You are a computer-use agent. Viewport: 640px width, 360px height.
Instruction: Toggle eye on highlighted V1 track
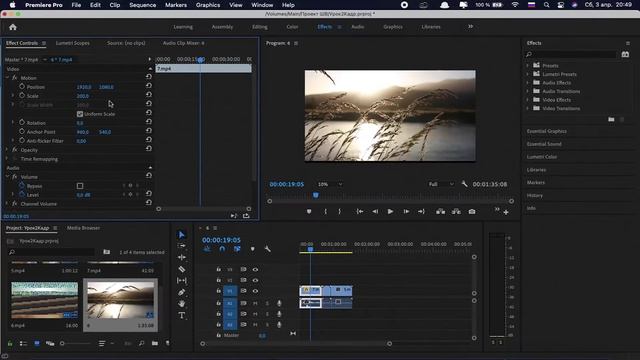(x=255, y=291)
